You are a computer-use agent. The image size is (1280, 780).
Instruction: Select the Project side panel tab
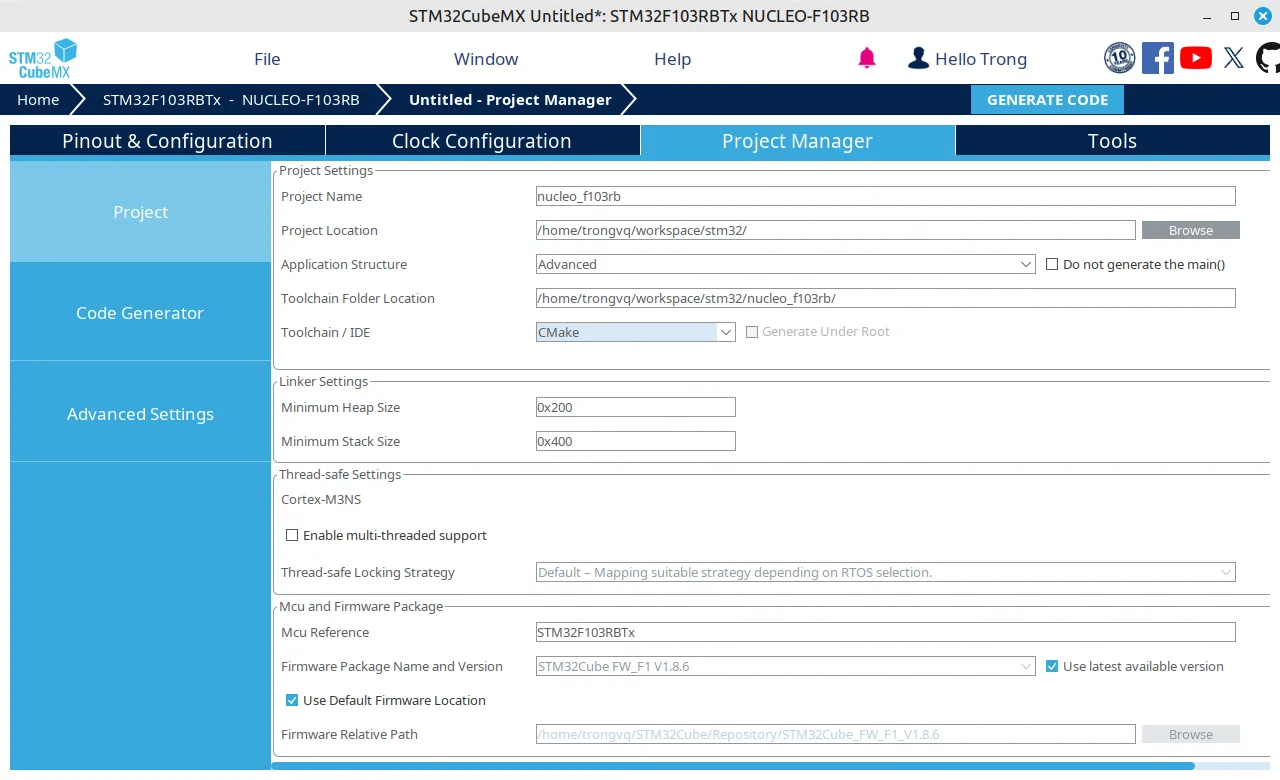pos(140,212)
